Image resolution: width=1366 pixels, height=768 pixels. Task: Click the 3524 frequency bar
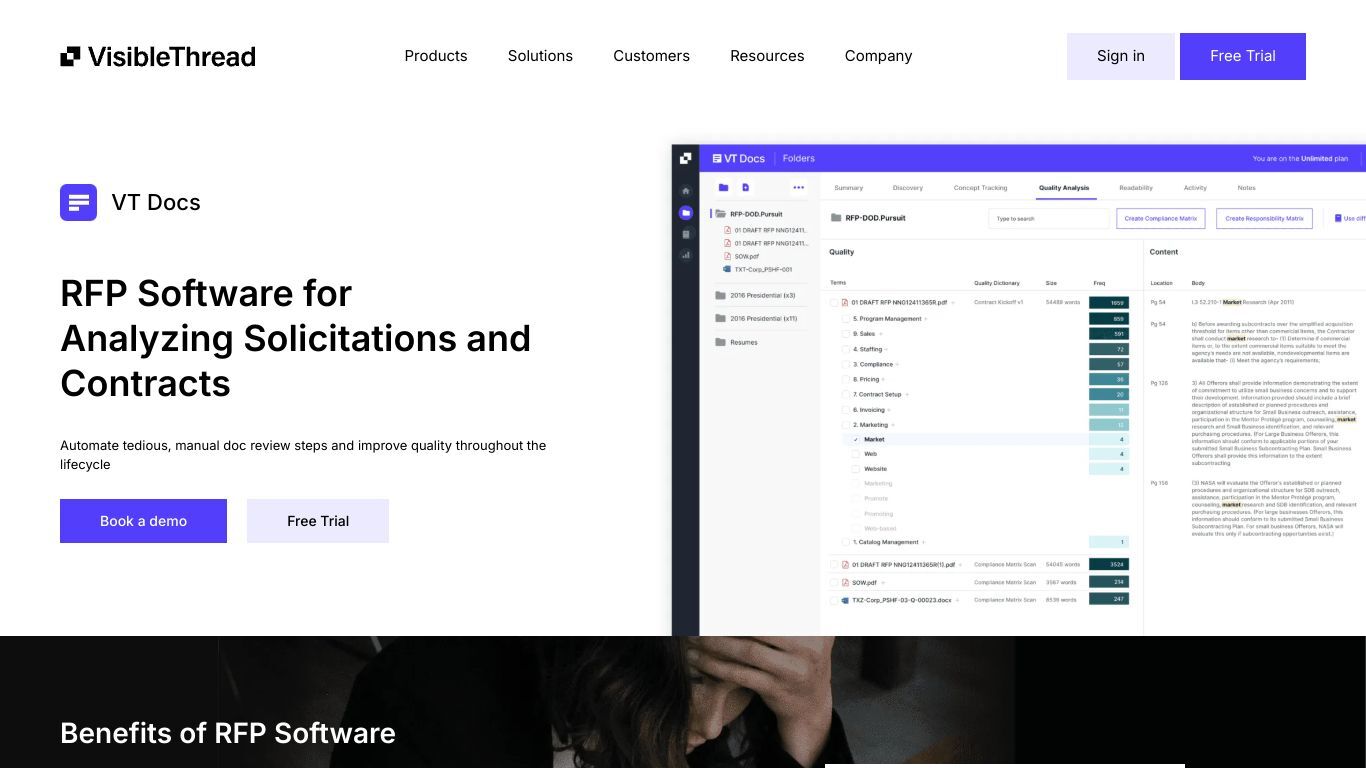1109,564
